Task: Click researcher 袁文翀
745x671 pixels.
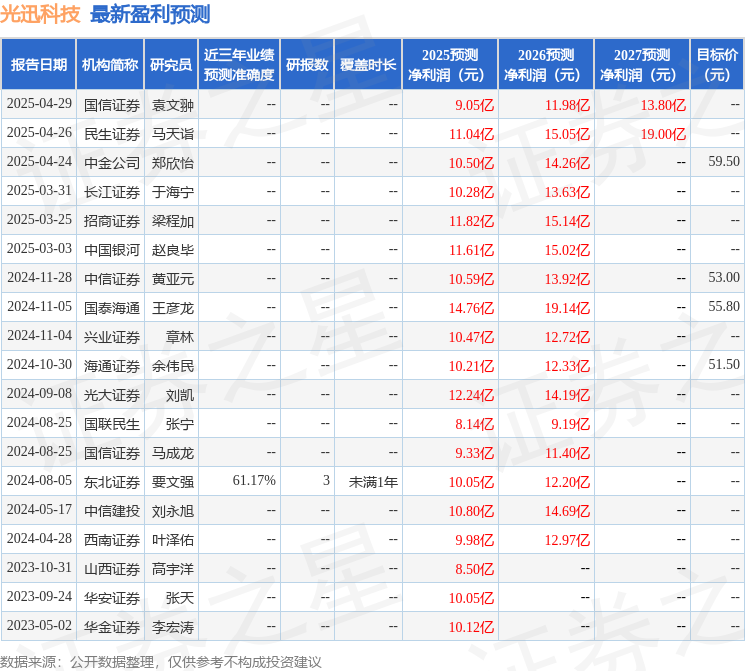Action: 173,105
